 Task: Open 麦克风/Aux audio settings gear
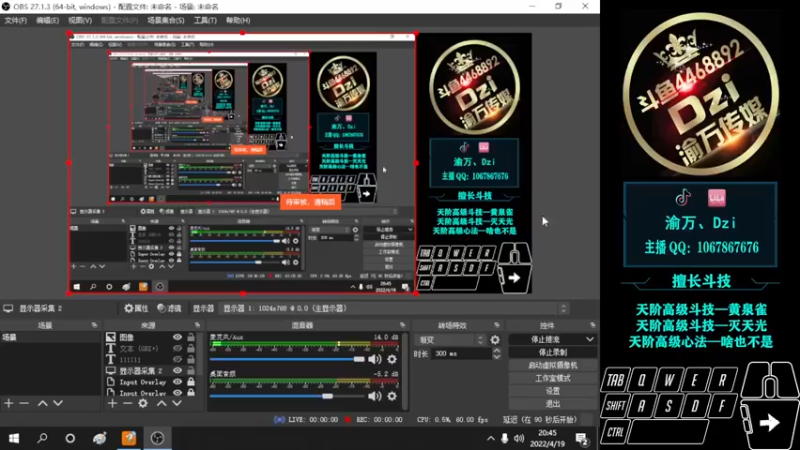click(392, 359)
